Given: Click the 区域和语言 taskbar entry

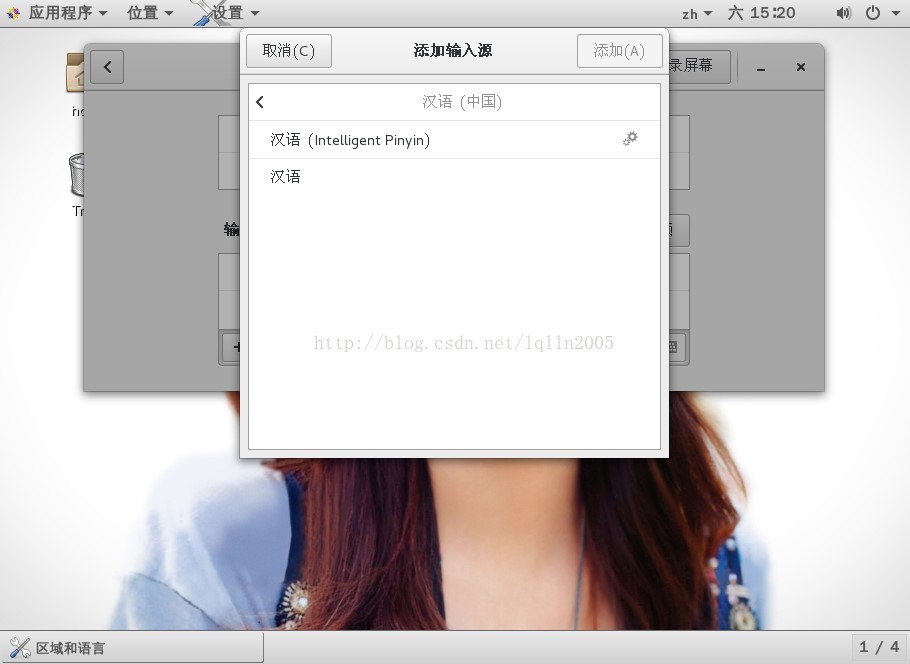Looking at the screenshot, I should [132, 648].
